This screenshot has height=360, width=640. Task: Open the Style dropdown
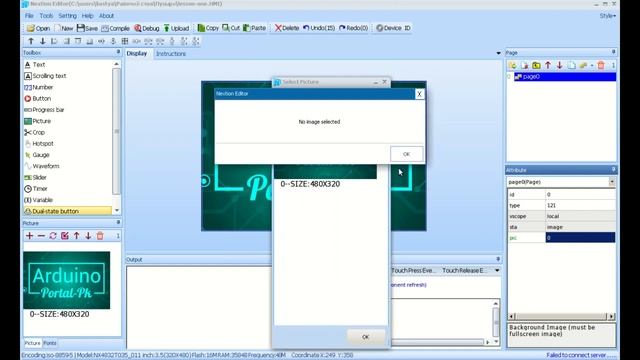[608, 16]
